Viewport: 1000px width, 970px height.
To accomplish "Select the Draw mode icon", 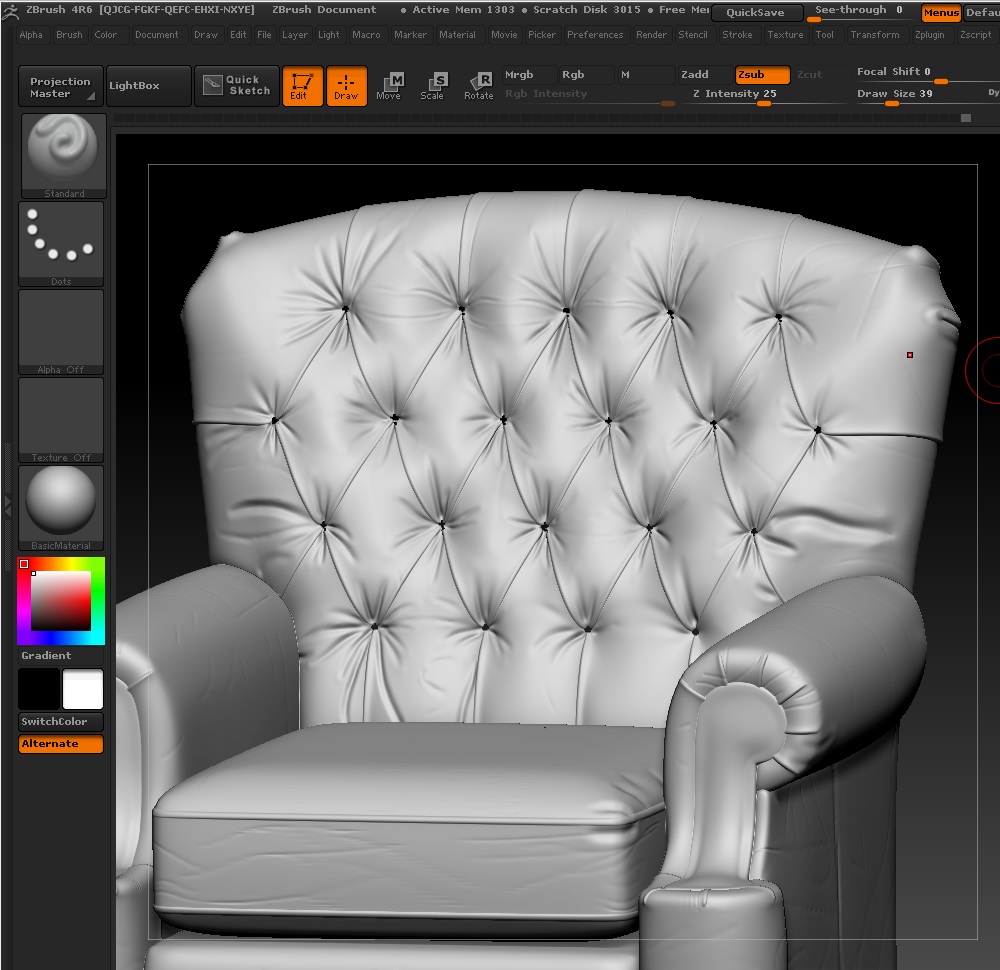I will pyautogui.click(x=346, y=86).
